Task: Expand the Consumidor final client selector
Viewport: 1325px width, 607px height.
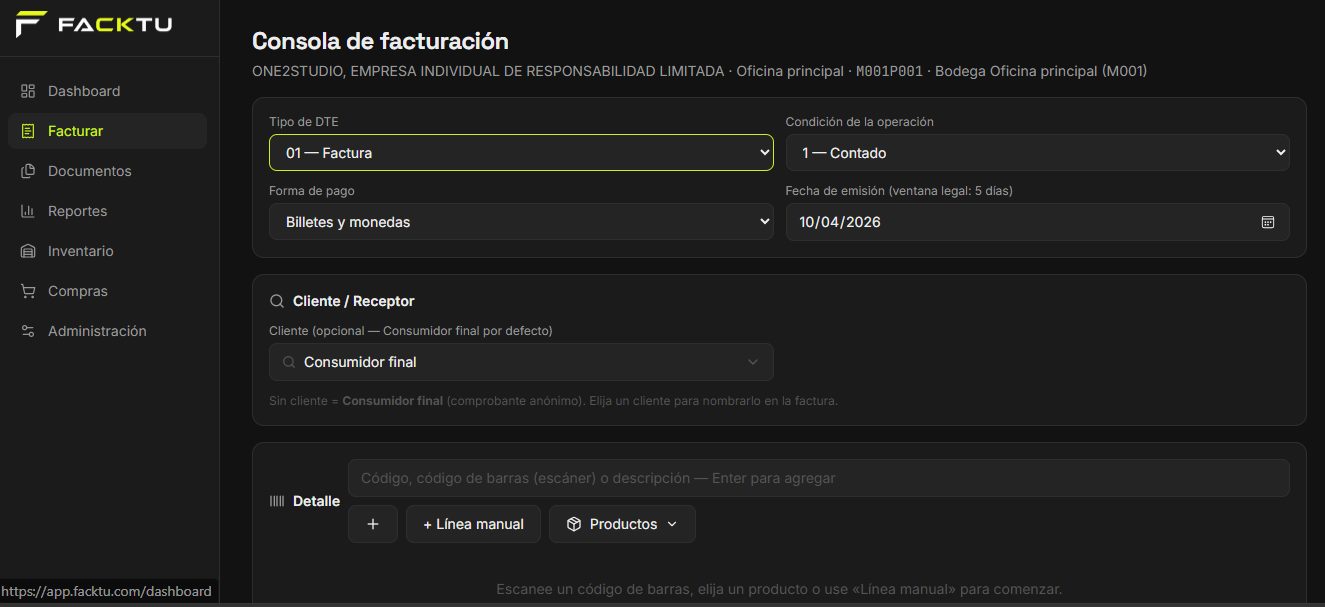Action: [x=521, y=362]
